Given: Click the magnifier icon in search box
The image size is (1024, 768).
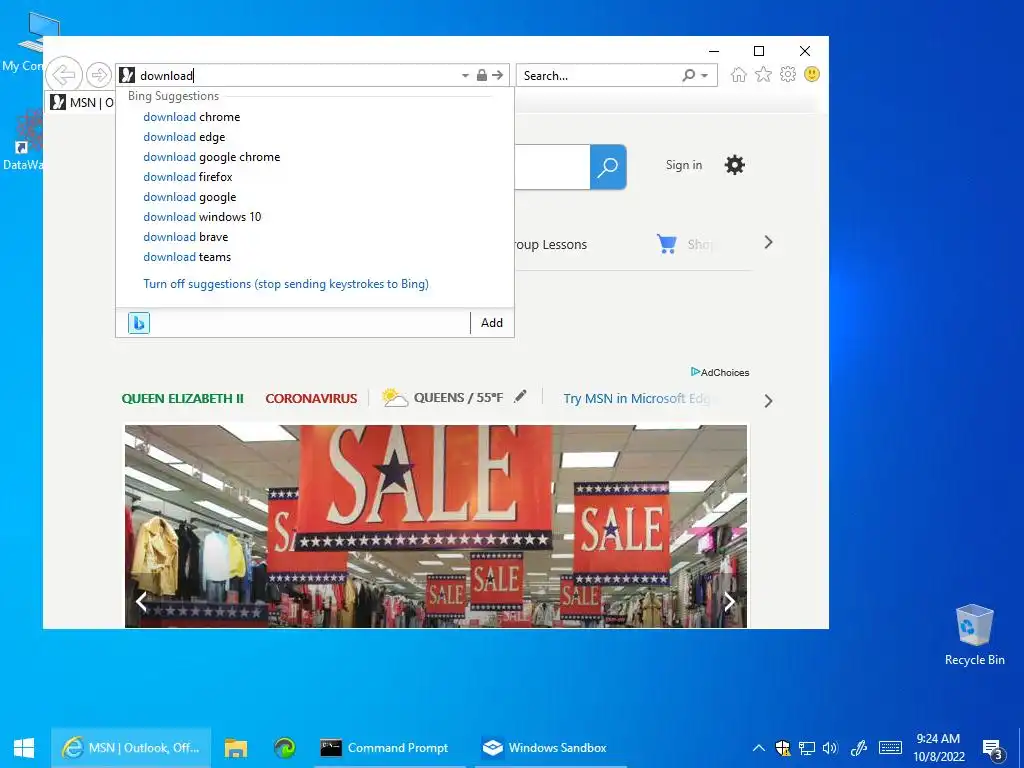Looking at the screenshot, I should click(688, 75).
